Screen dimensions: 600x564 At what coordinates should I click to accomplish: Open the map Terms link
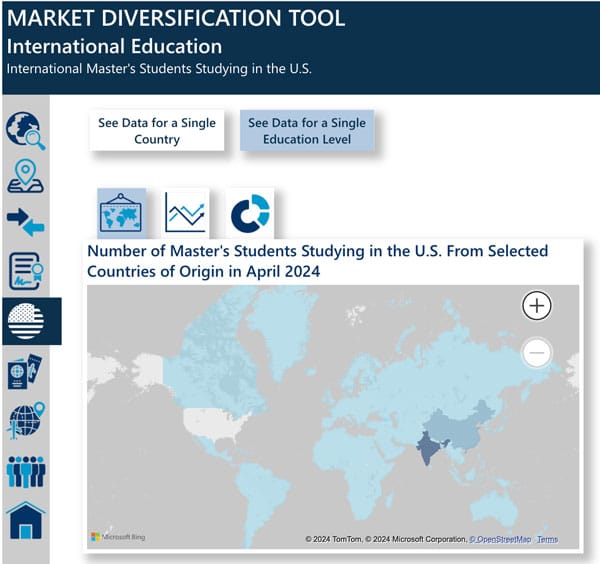point(547,539)
